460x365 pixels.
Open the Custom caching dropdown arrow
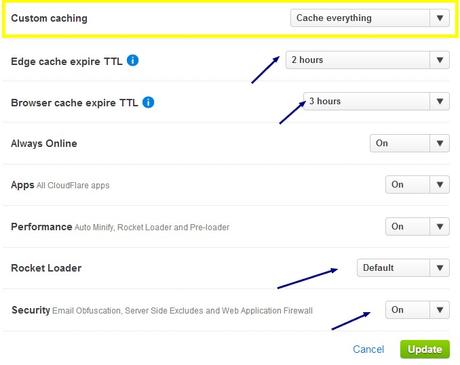pos(440,18)
